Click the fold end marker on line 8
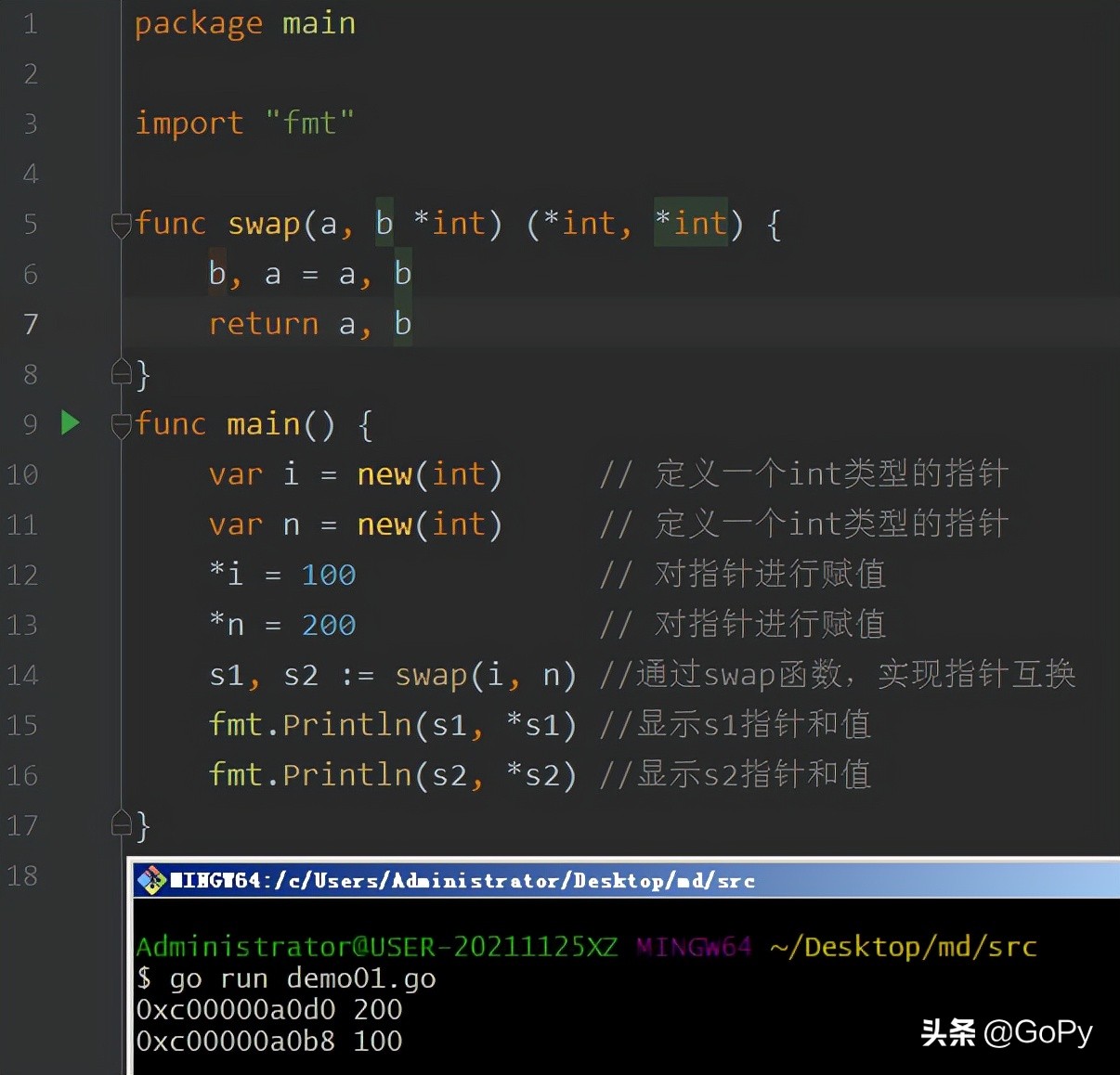1120x1075 pixels. click(121, 371)
